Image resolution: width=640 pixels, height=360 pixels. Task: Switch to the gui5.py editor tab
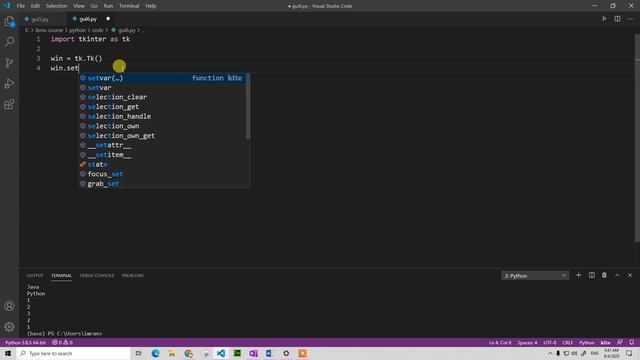(x=40, y=19)
